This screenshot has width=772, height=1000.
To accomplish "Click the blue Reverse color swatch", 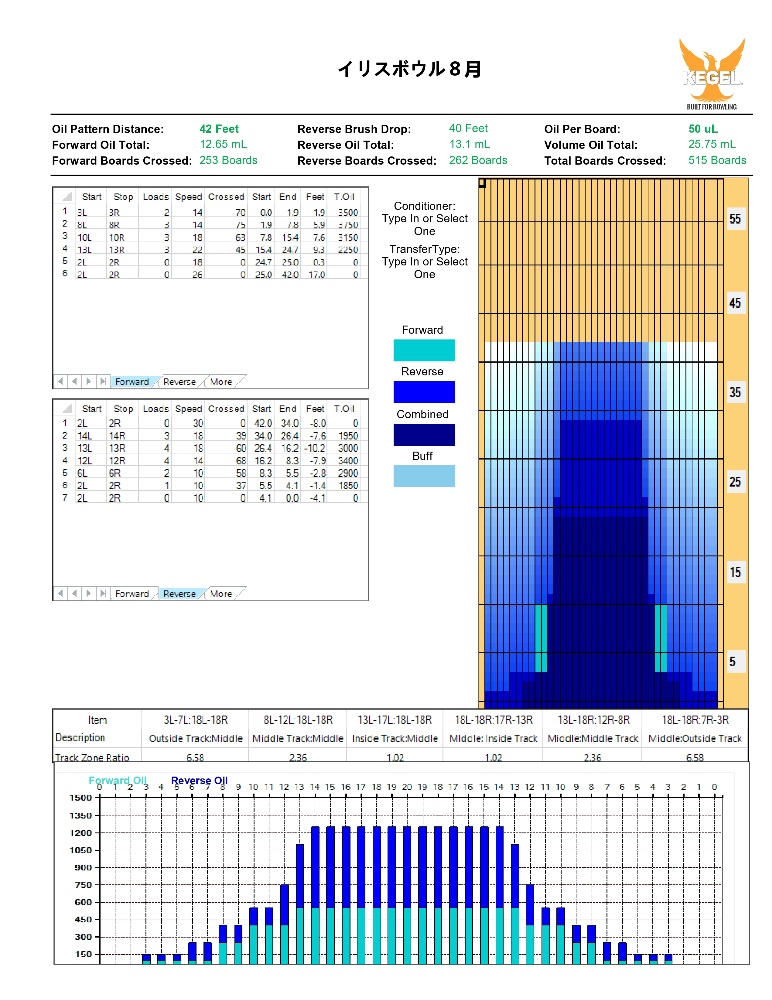I will [x=424, y=392].
